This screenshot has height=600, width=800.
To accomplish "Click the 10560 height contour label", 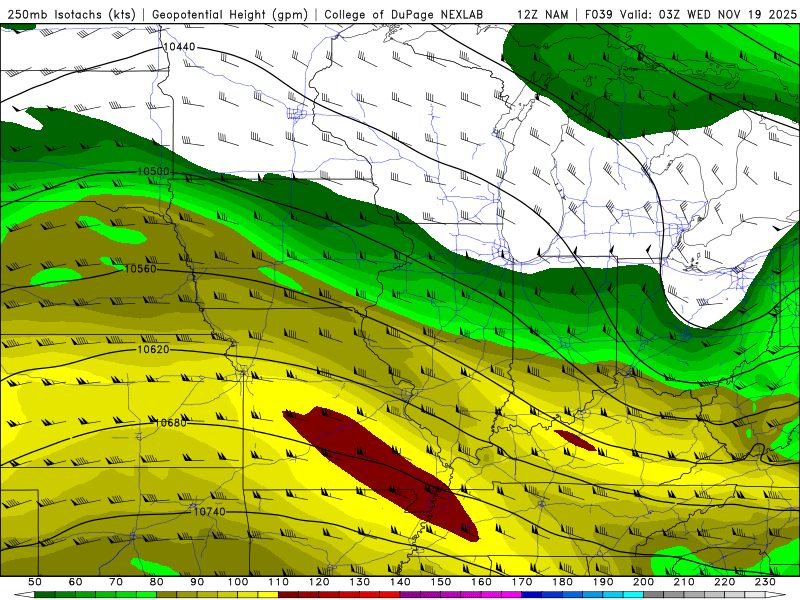I will click(x=140, y=269).
